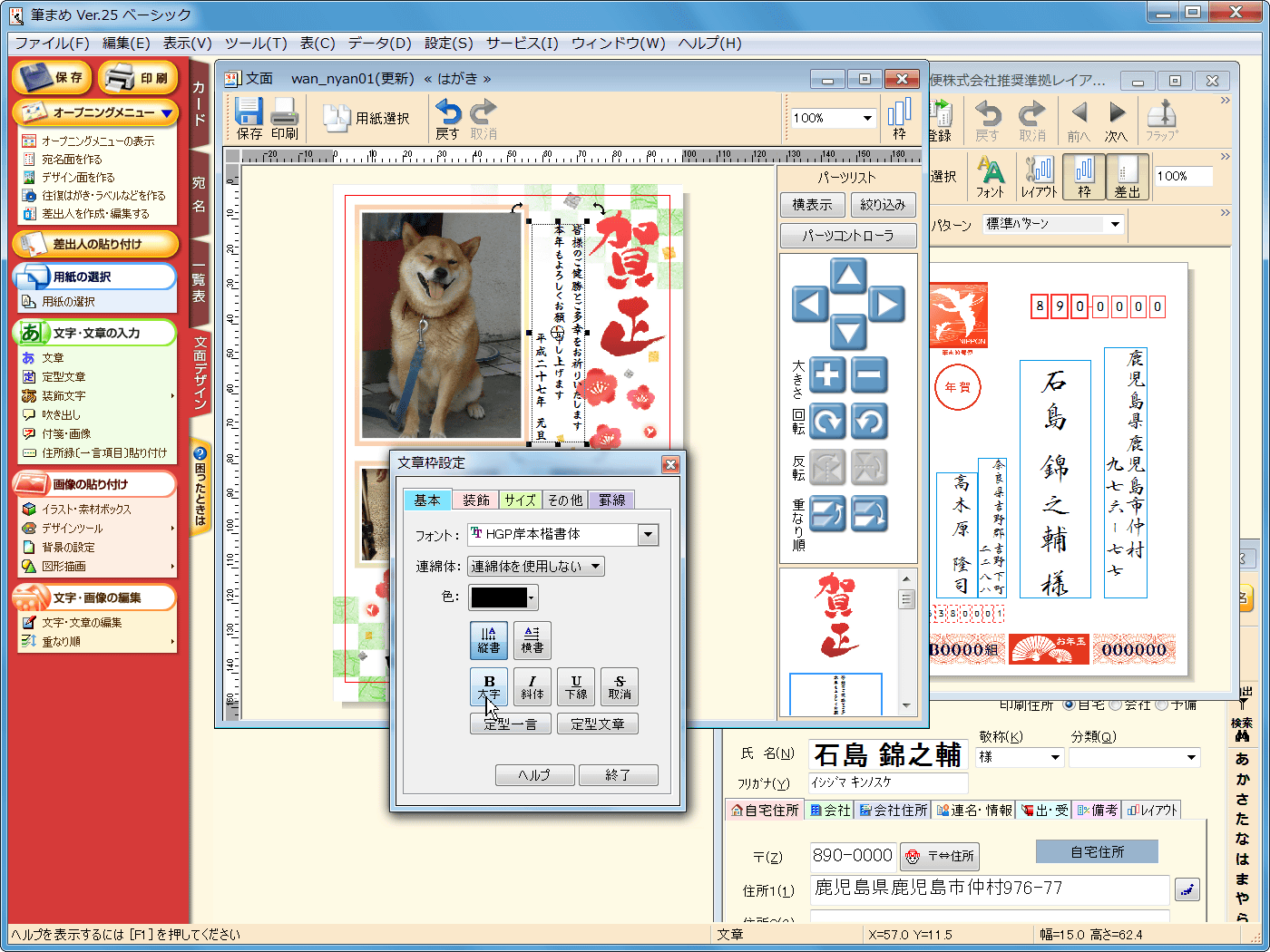
Task: Move selected part up with the up arrow
Action: [x=848, y=276]
